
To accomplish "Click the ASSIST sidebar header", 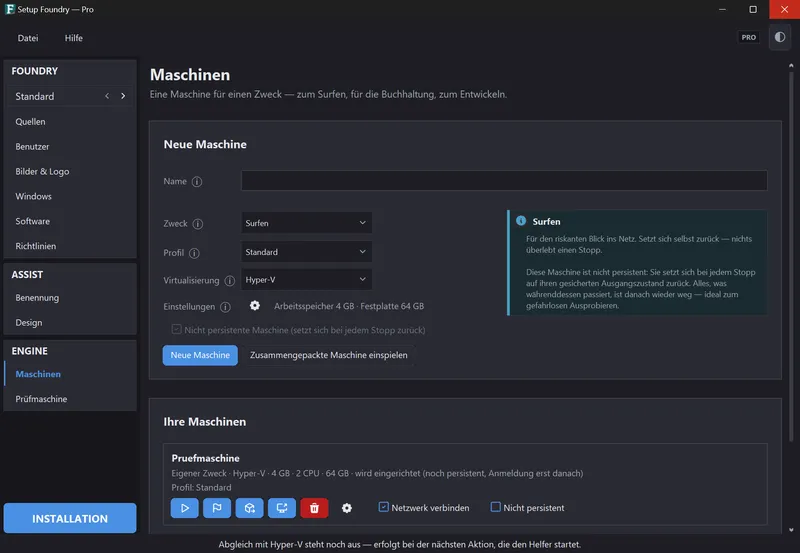I will coord(27,274).
